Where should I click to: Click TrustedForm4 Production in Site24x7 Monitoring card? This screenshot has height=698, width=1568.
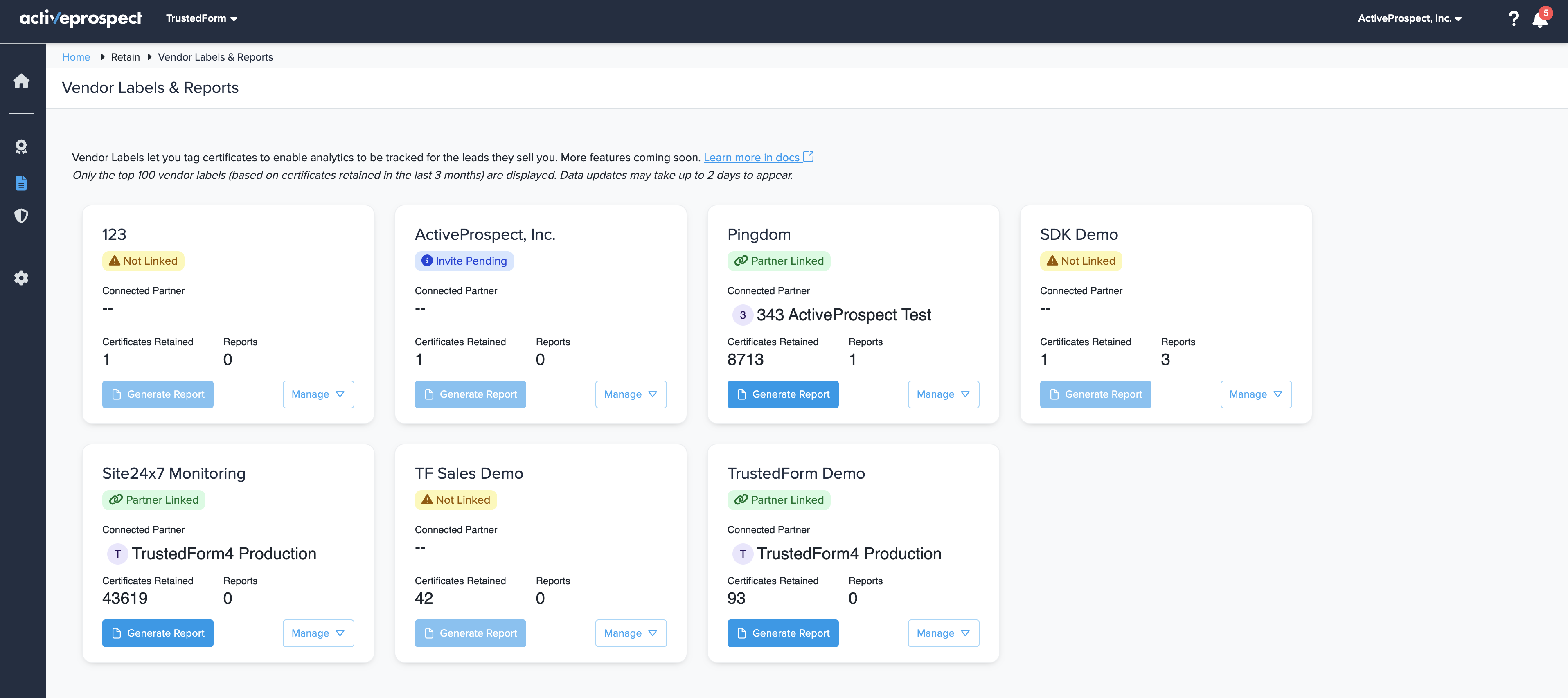[224, 554]
